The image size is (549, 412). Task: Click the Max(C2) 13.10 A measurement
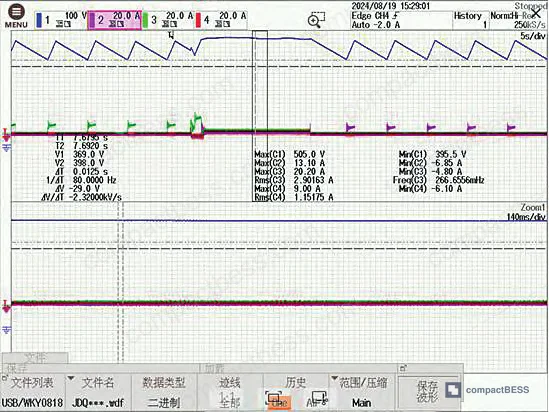click(290, 163)
